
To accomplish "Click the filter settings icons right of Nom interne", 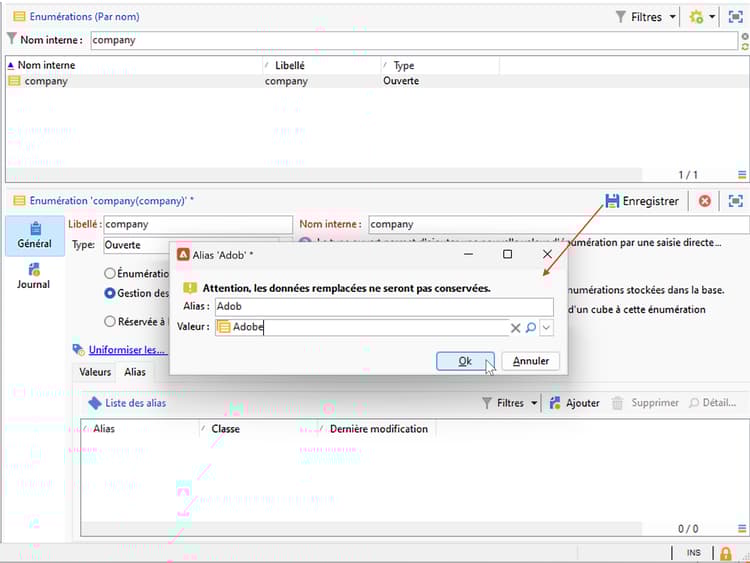I will click(x=745, y=41).
